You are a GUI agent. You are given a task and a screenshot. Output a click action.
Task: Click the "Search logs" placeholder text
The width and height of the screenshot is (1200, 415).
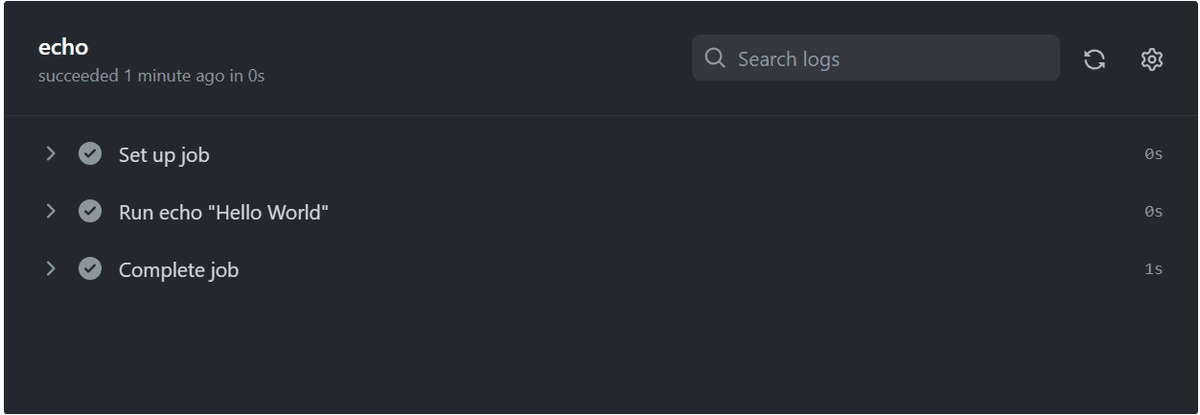(x=789, y=60)
